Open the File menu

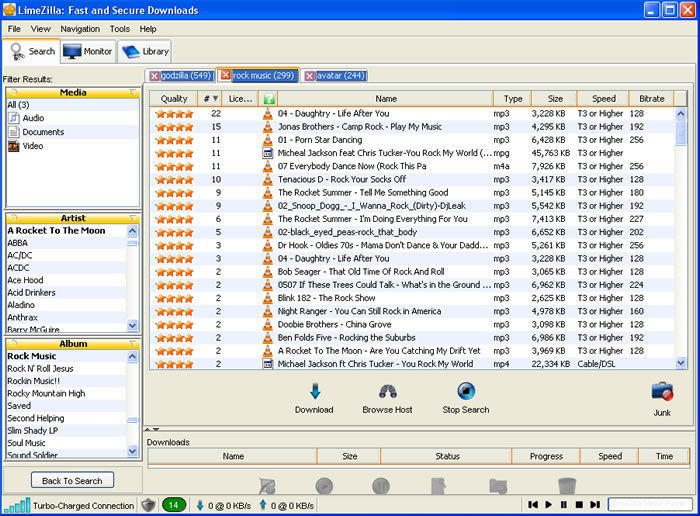tap(14, 29)
